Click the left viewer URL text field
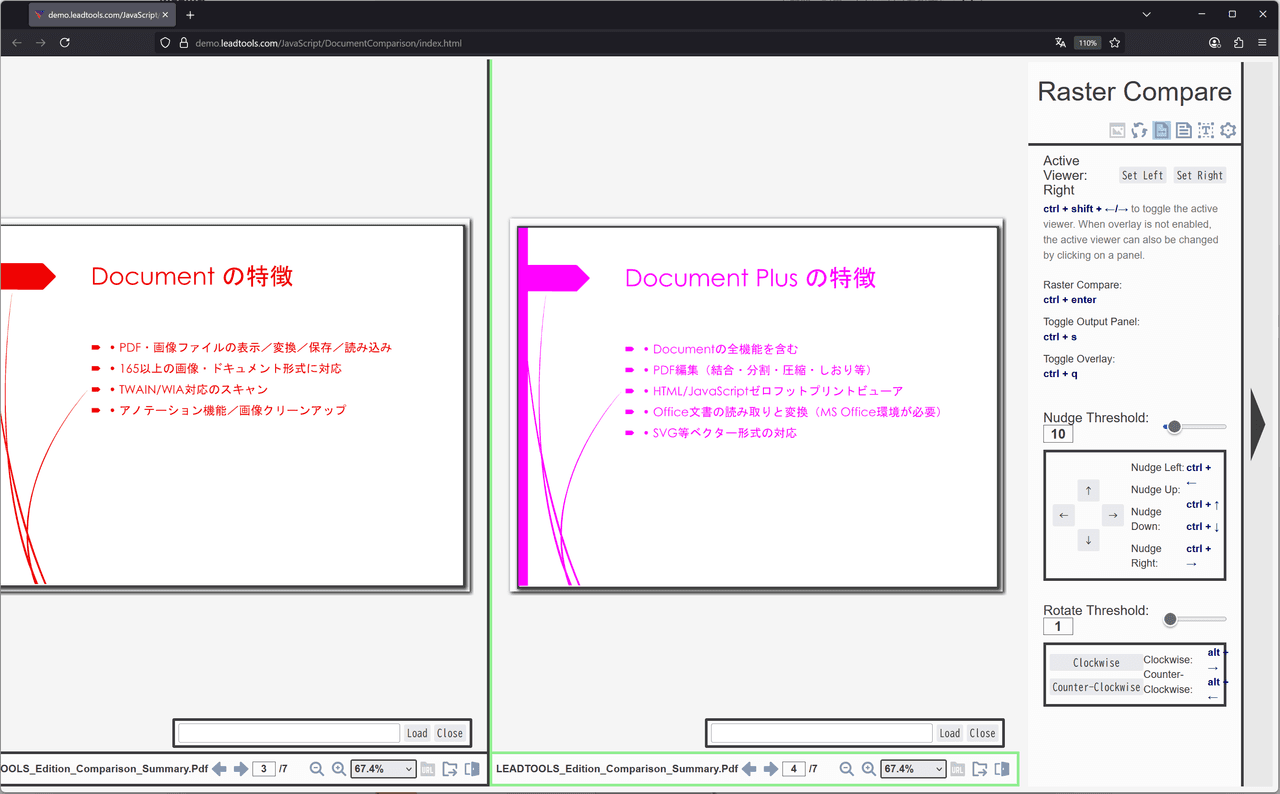 tap(289, 733)
